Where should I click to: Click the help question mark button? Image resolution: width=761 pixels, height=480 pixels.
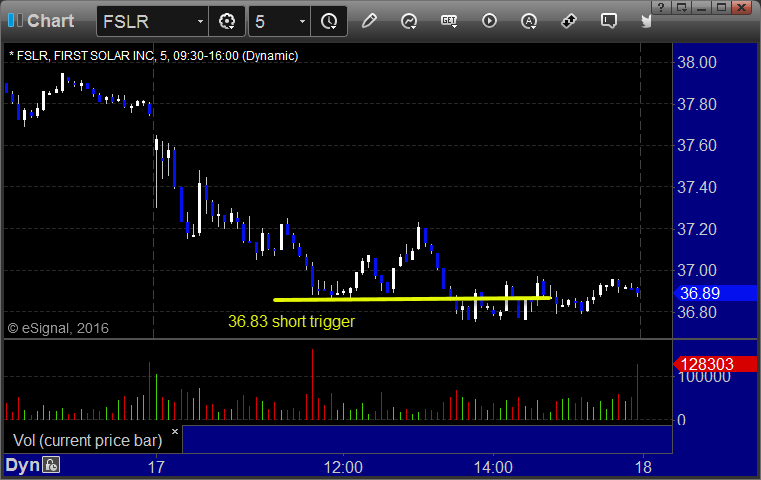click(x=661, y=7)
